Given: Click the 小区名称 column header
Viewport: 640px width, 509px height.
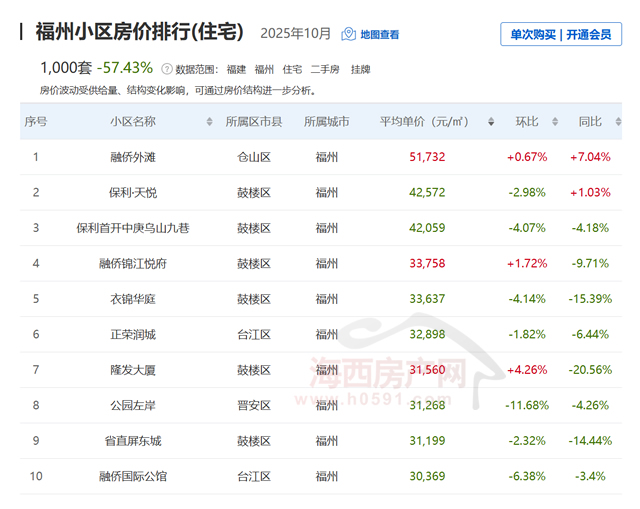Looking at the screenshot, I should point(133,122).
